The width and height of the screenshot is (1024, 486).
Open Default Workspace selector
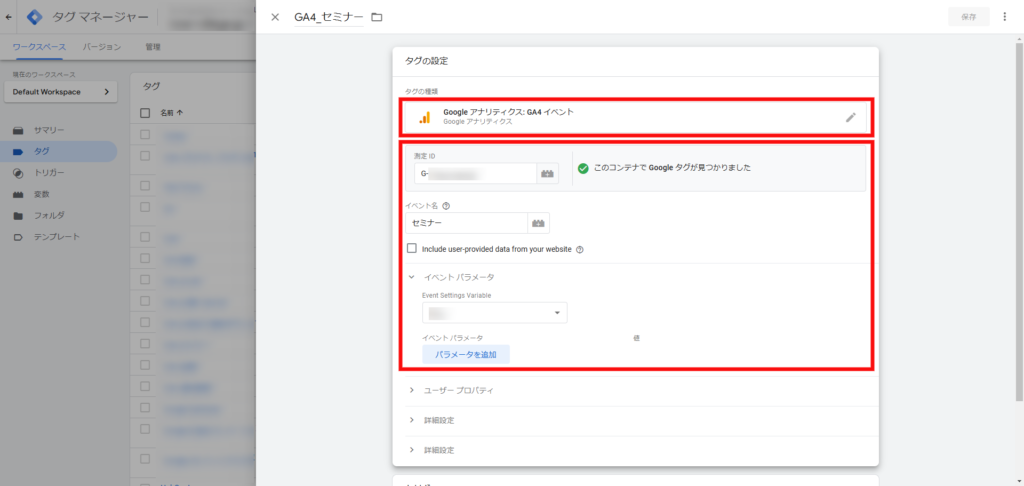[61, 92]
